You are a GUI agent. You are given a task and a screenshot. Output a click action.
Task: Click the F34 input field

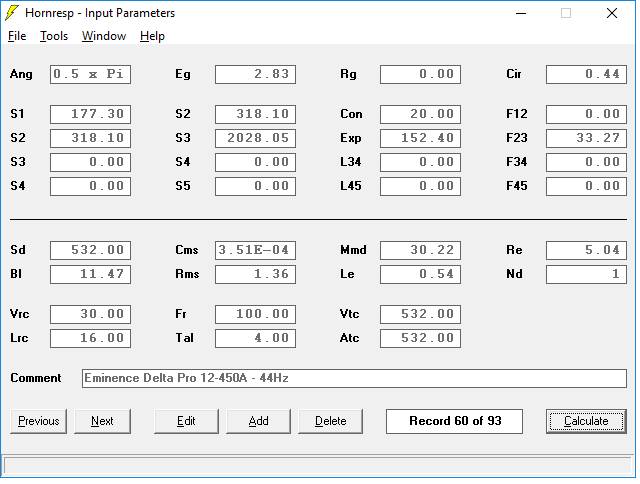click(x=586, y=162)
